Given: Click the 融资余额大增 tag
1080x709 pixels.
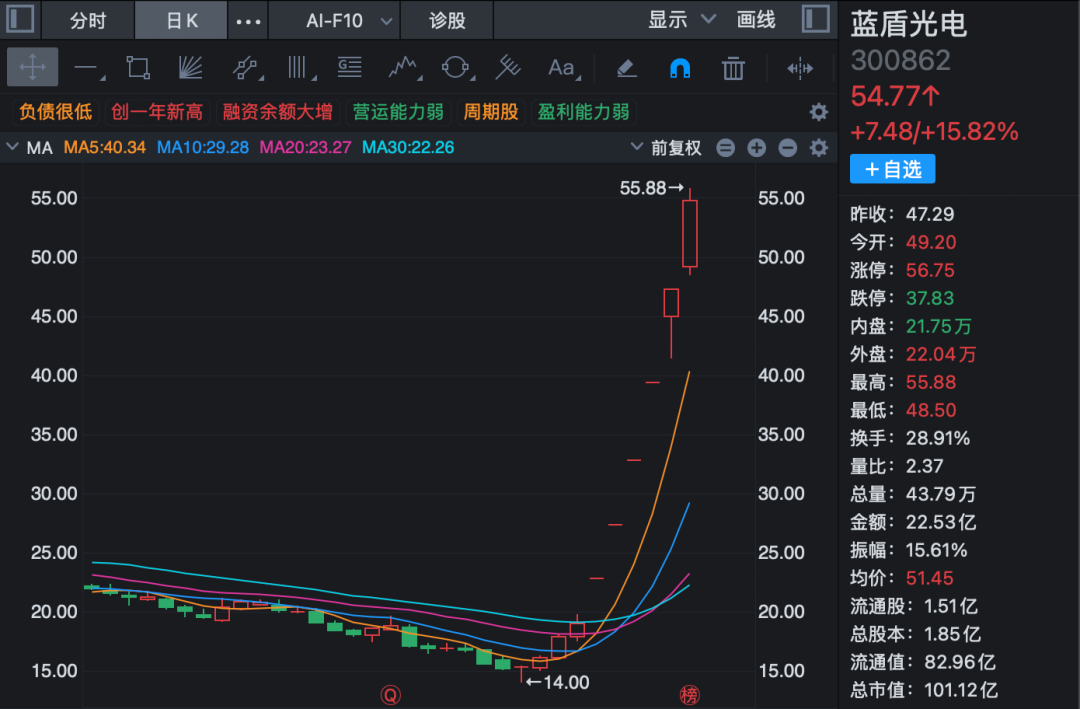Looking at the screenshot, I should [278, 112].
